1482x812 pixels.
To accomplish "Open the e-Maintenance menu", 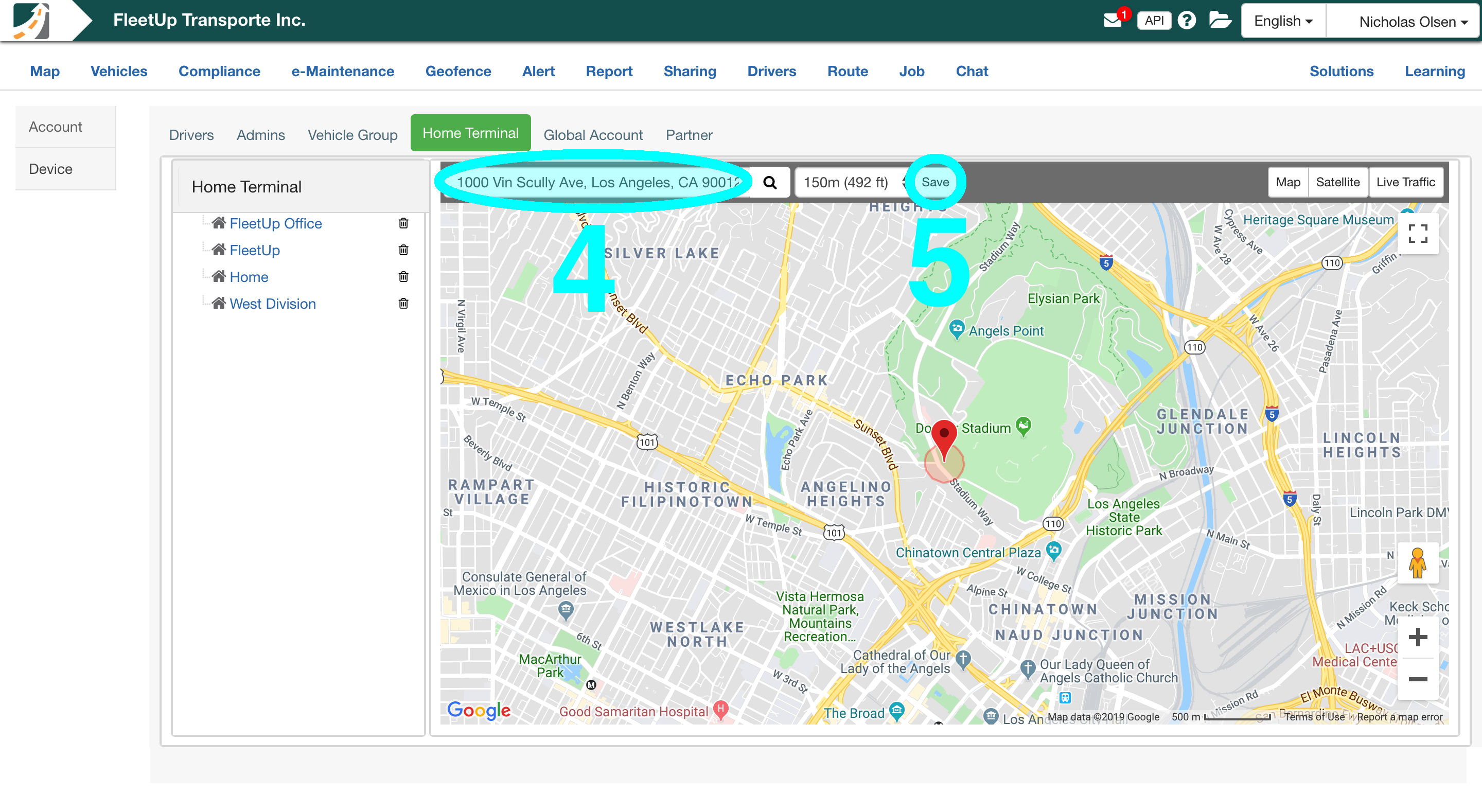I will (343, 72).
